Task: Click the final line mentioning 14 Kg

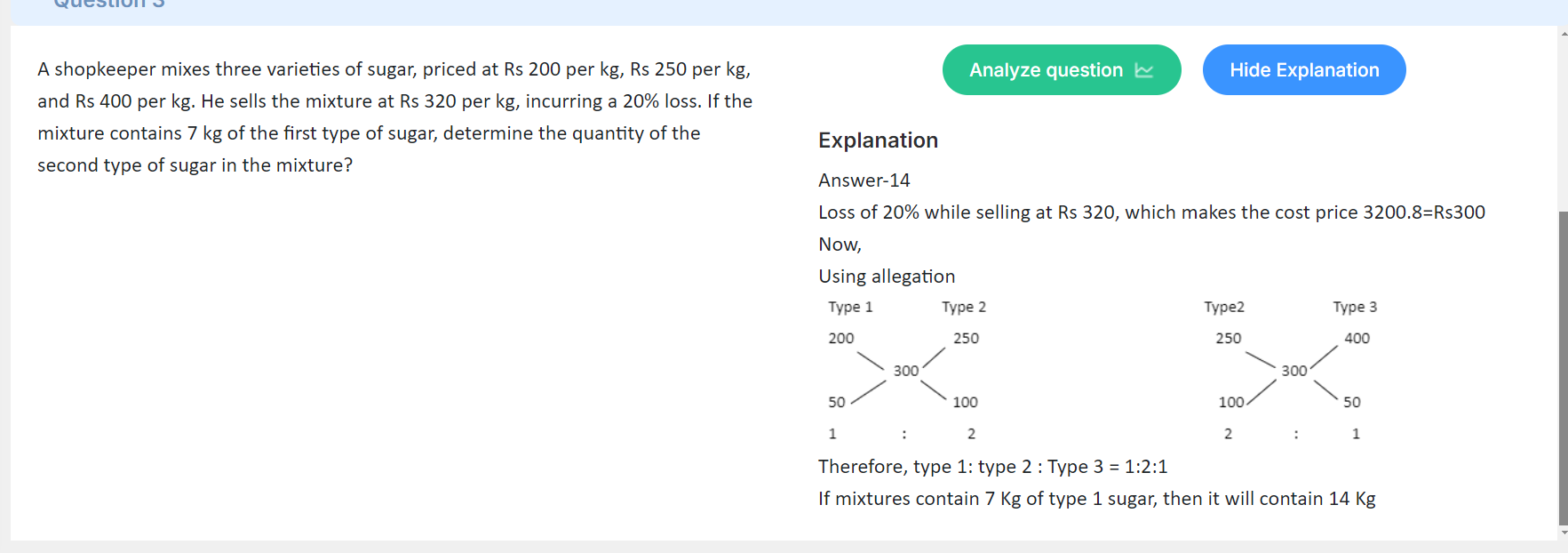Action: tap(1097, 499)
